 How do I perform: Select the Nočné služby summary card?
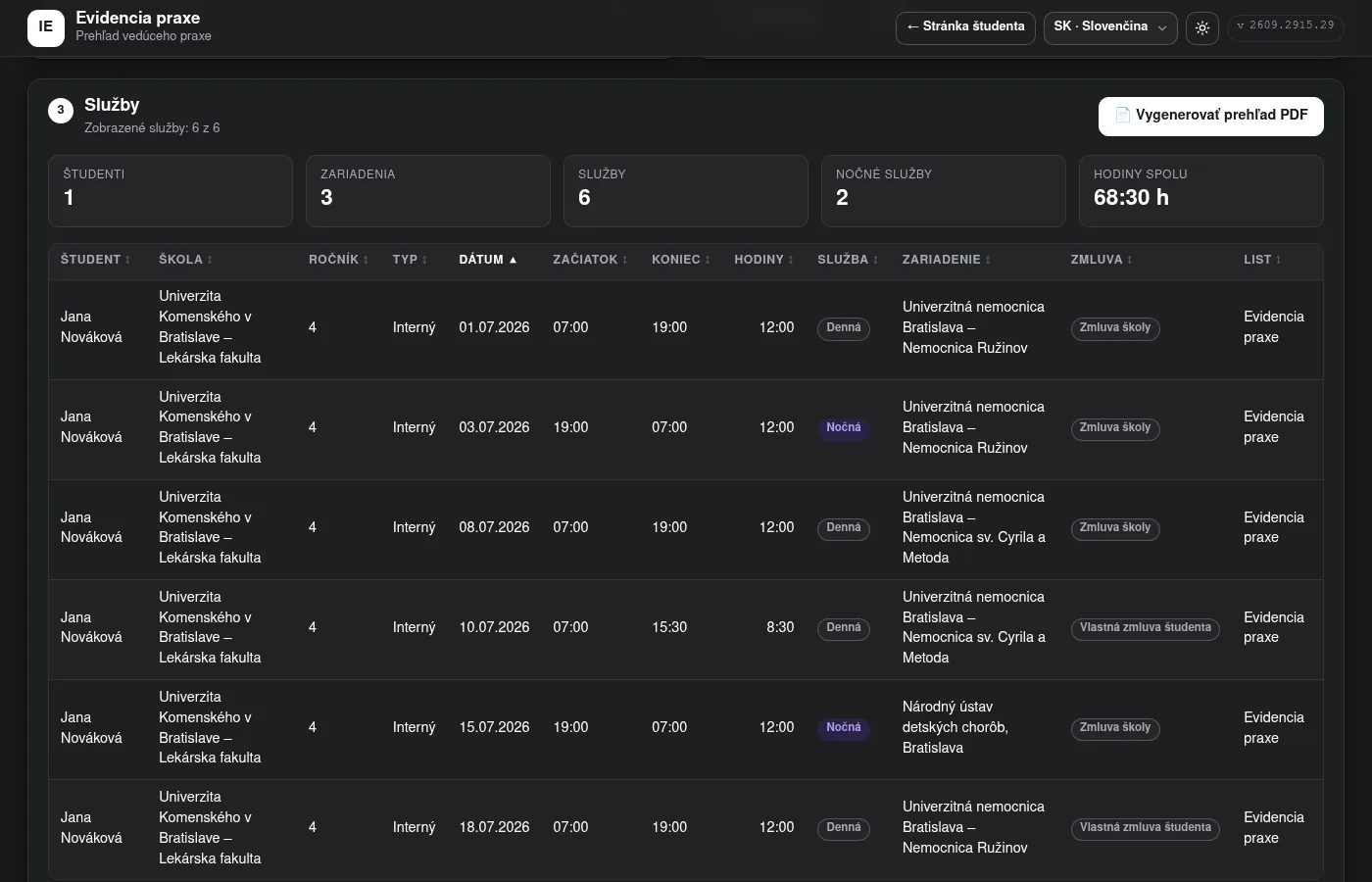(x=944, y=191)
